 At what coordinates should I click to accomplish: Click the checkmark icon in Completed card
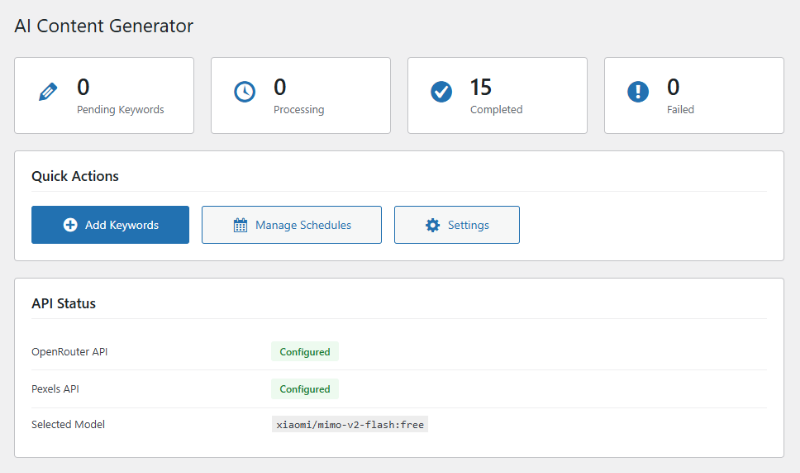point(441,92)
